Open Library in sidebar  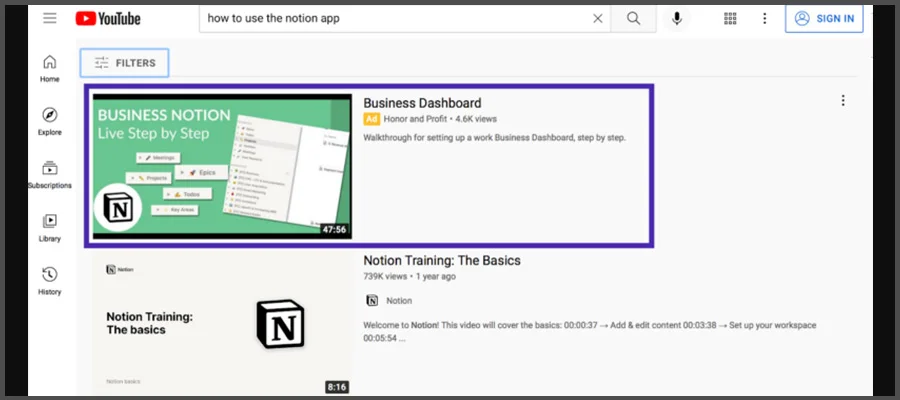pos(49,227)
